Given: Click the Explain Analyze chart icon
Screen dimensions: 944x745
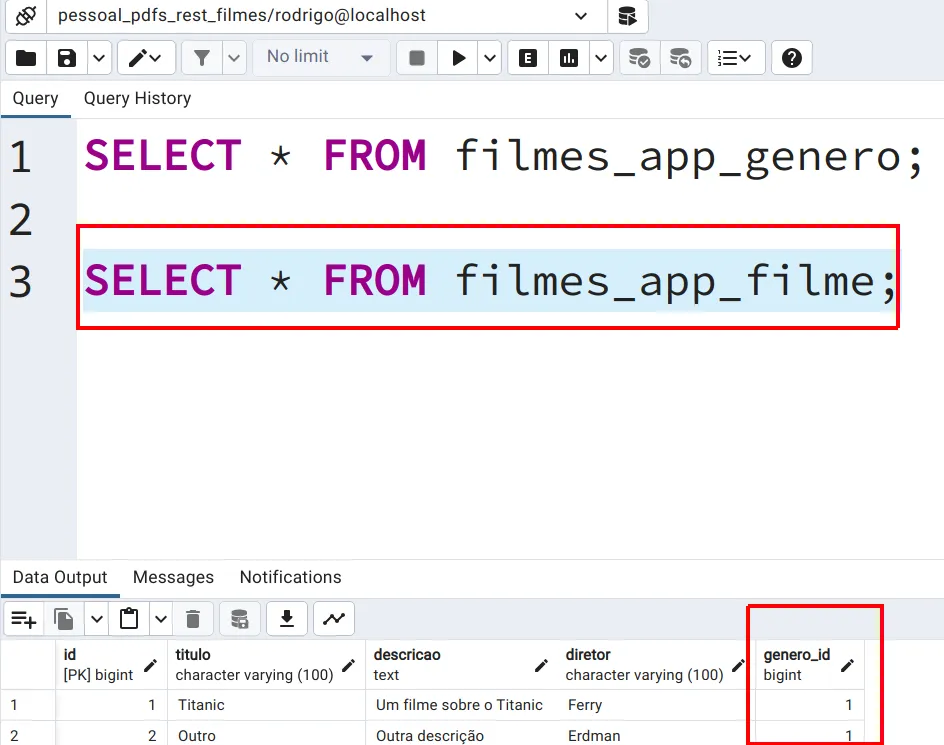Looking at the screenshot, I should click(569, 58).
